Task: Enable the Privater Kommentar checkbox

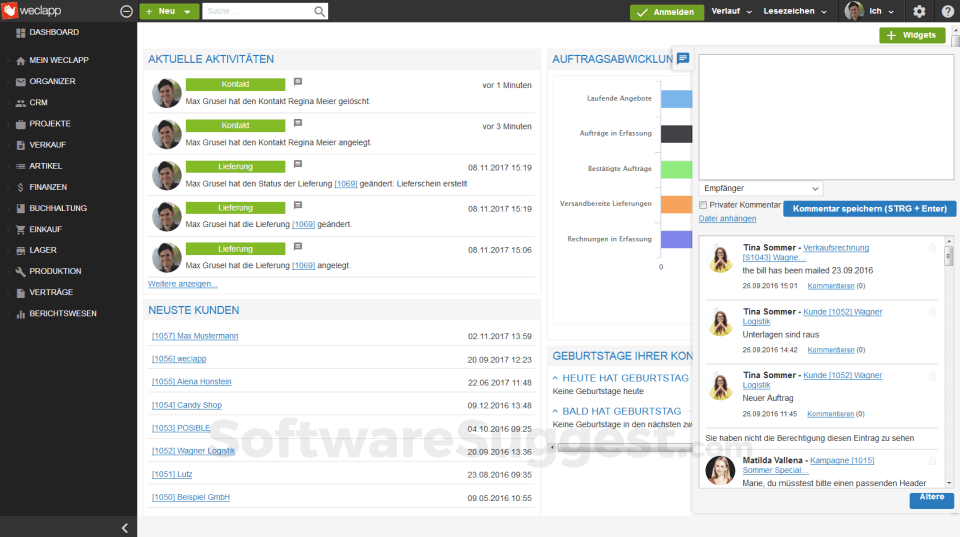Action: (x=703, y=205)
